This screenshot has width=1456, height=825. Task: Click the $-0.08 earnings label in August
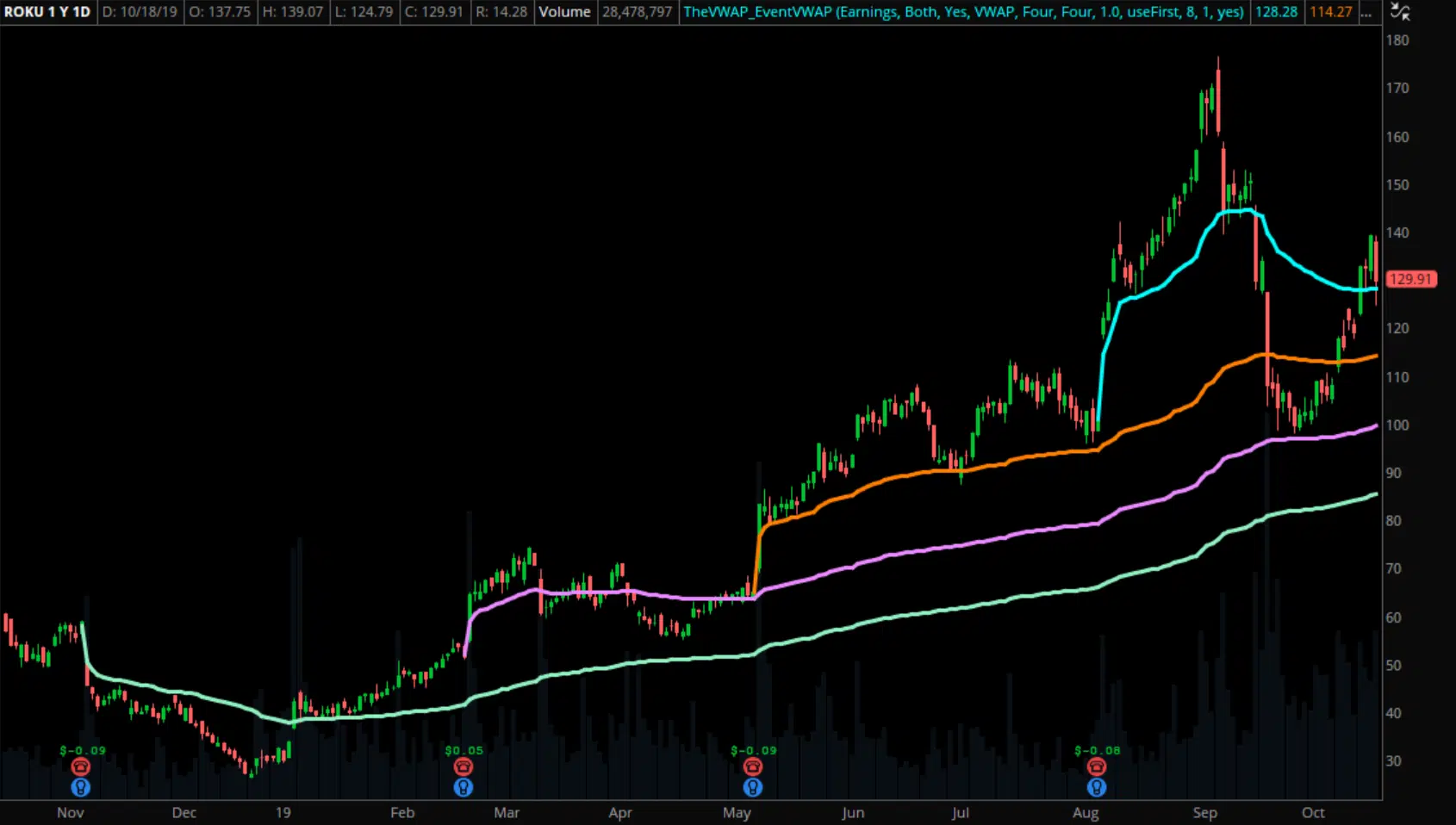coord(1098,751)
